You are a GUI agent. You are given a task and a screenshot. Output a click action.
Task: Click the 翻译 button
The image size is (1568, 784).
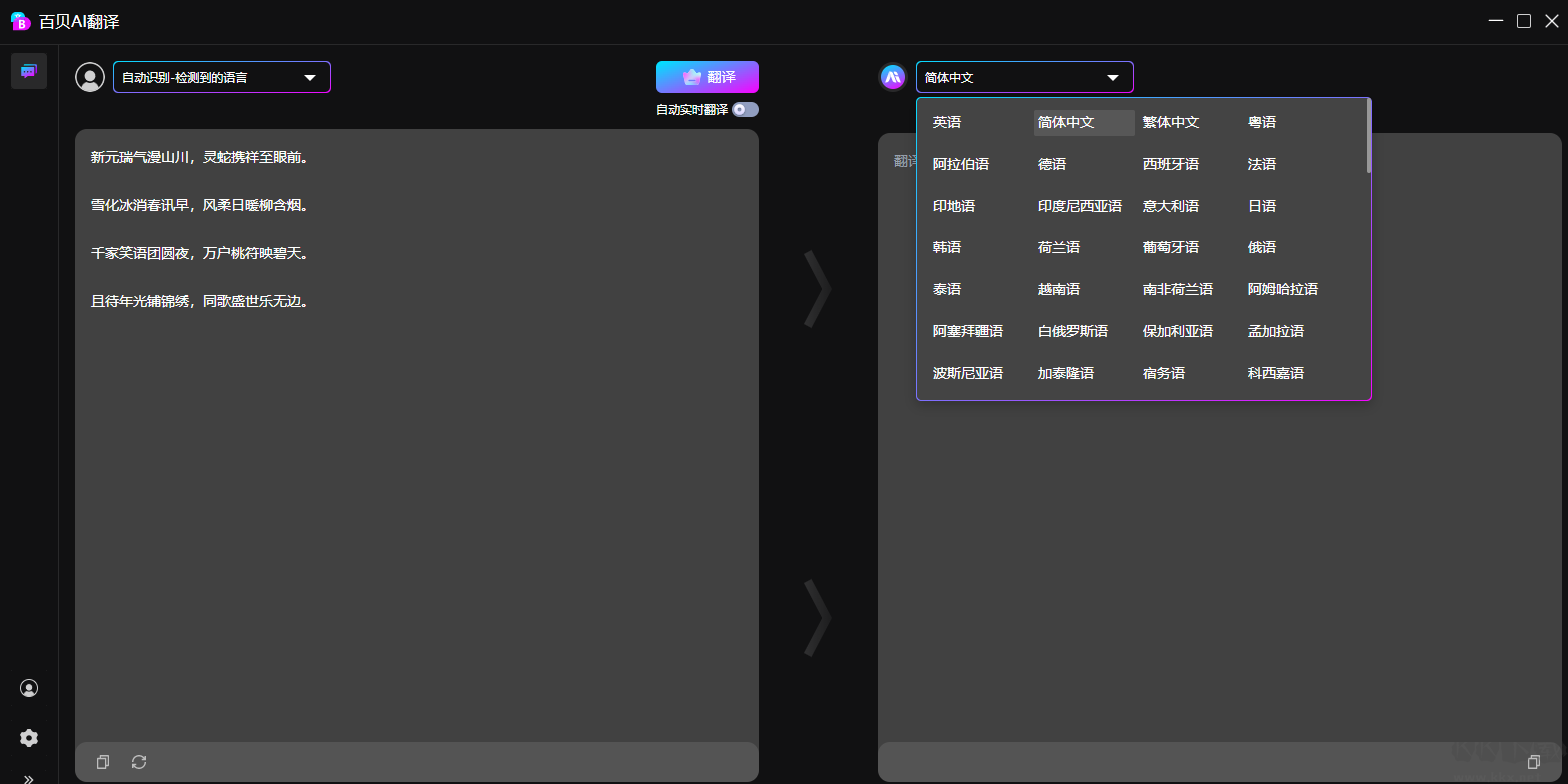coord(707,77)
